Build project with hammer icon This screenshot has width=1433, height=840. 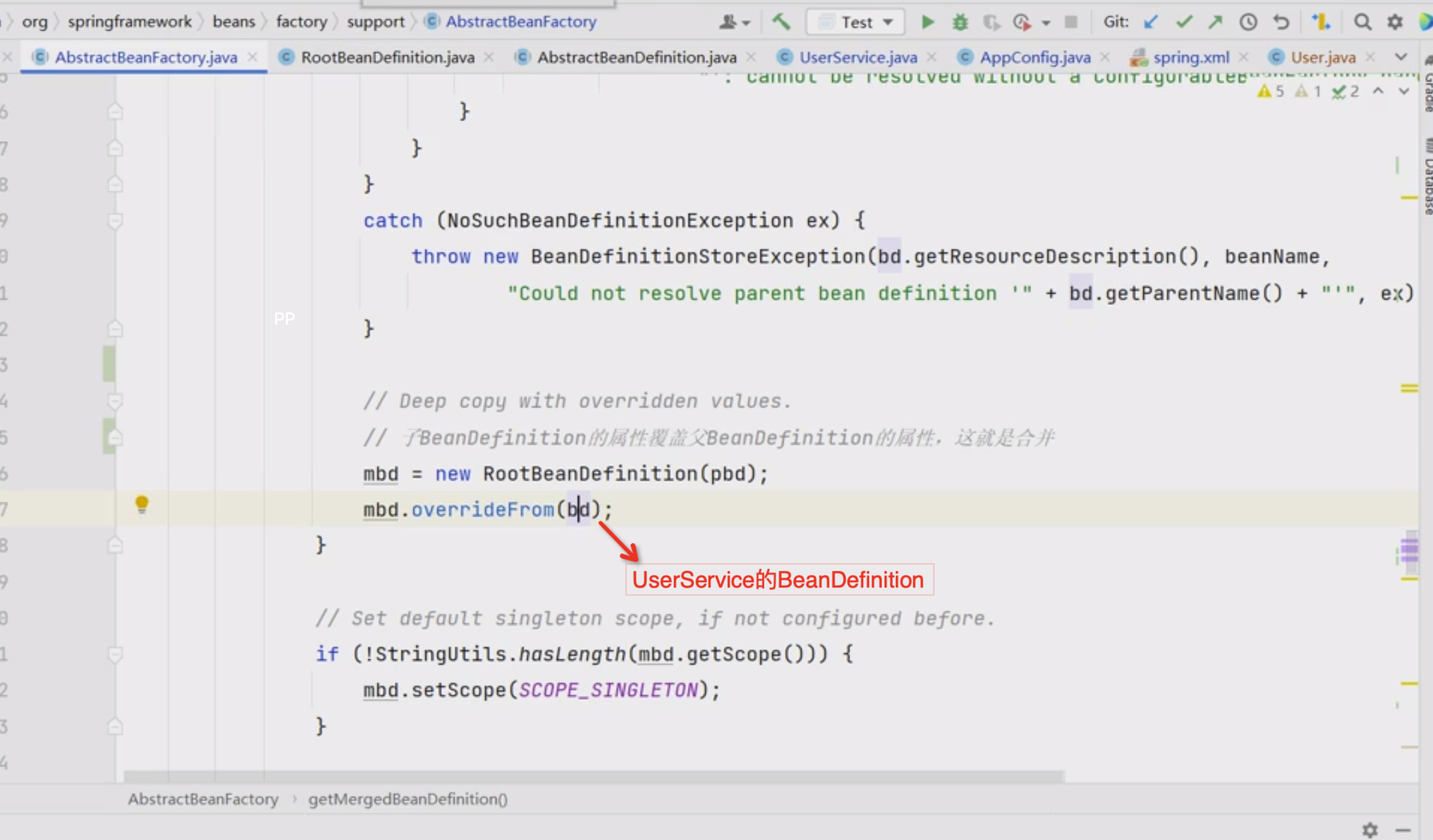tap(782, 23)
